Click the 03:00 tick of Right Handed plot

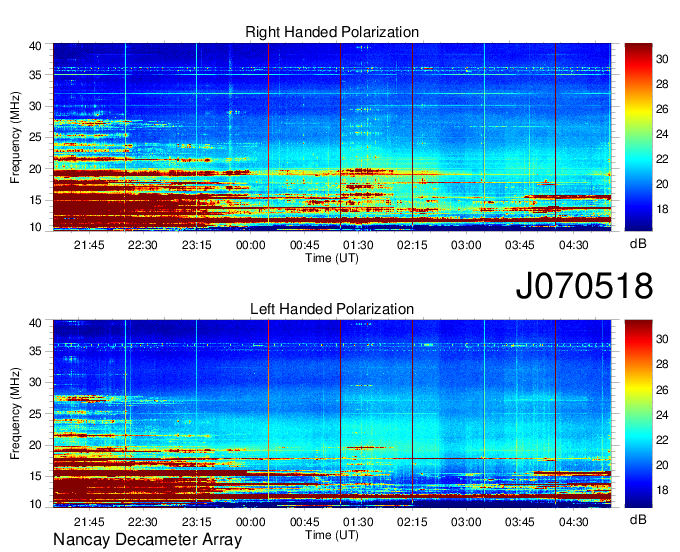[466, 245]
